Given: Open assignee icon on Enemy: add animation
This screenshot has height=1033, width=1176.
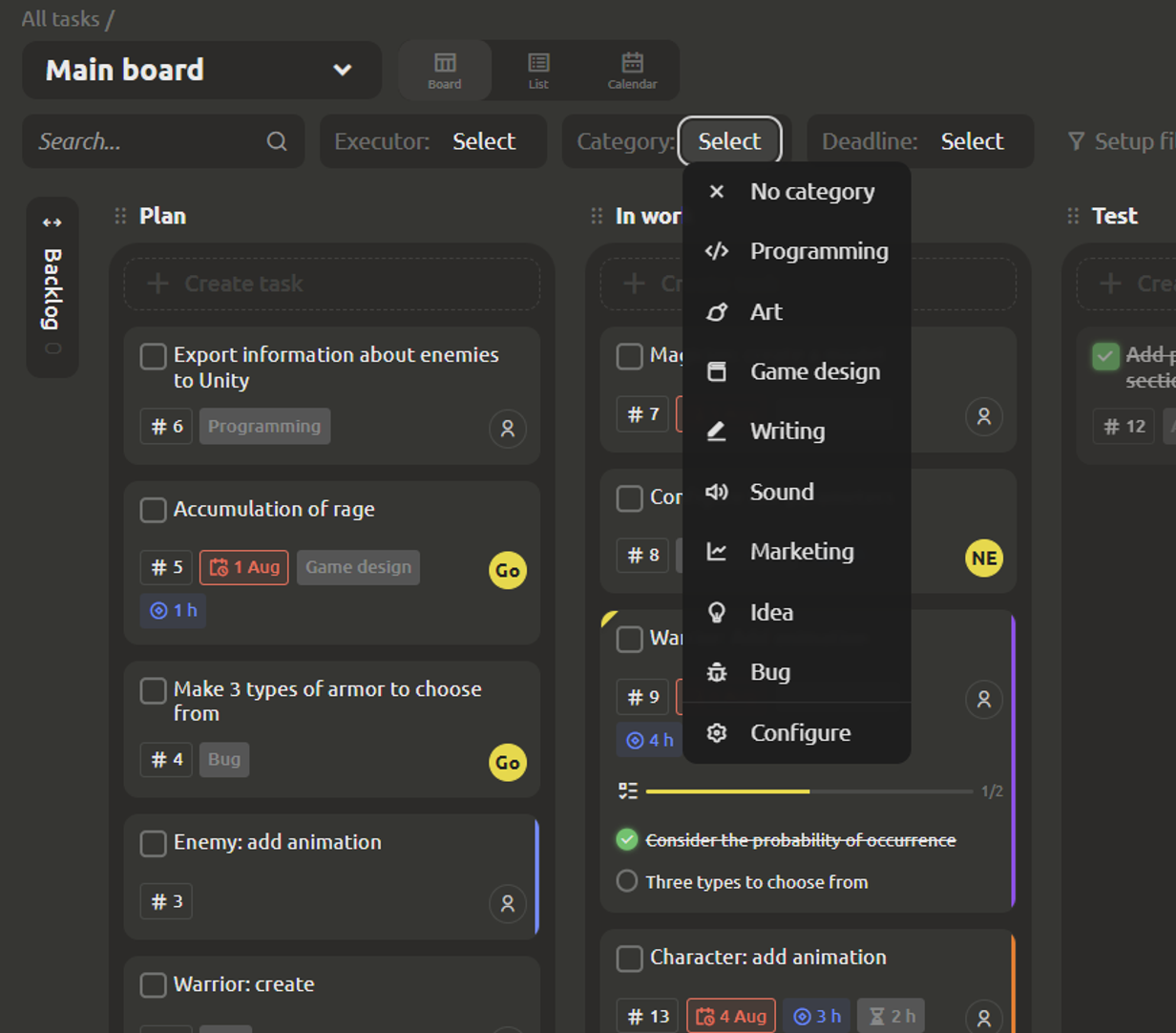Looking at the screenshot, I should tap(507, 902).
